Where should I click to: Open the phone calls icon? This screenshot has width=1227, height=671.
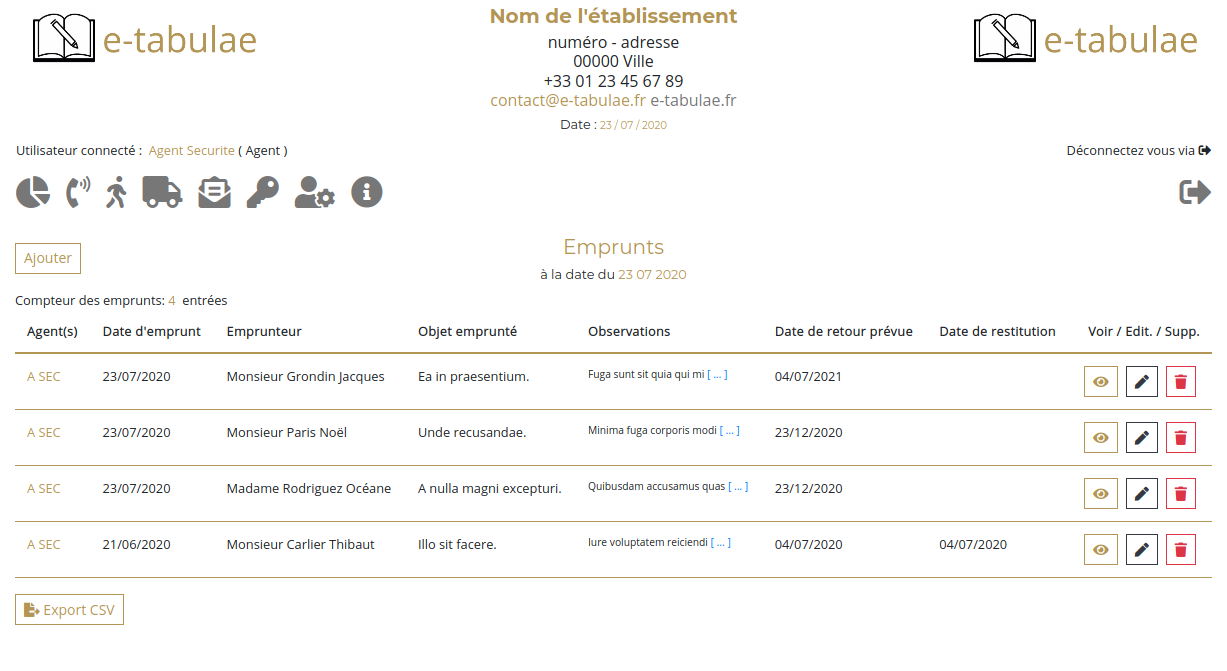77,192
